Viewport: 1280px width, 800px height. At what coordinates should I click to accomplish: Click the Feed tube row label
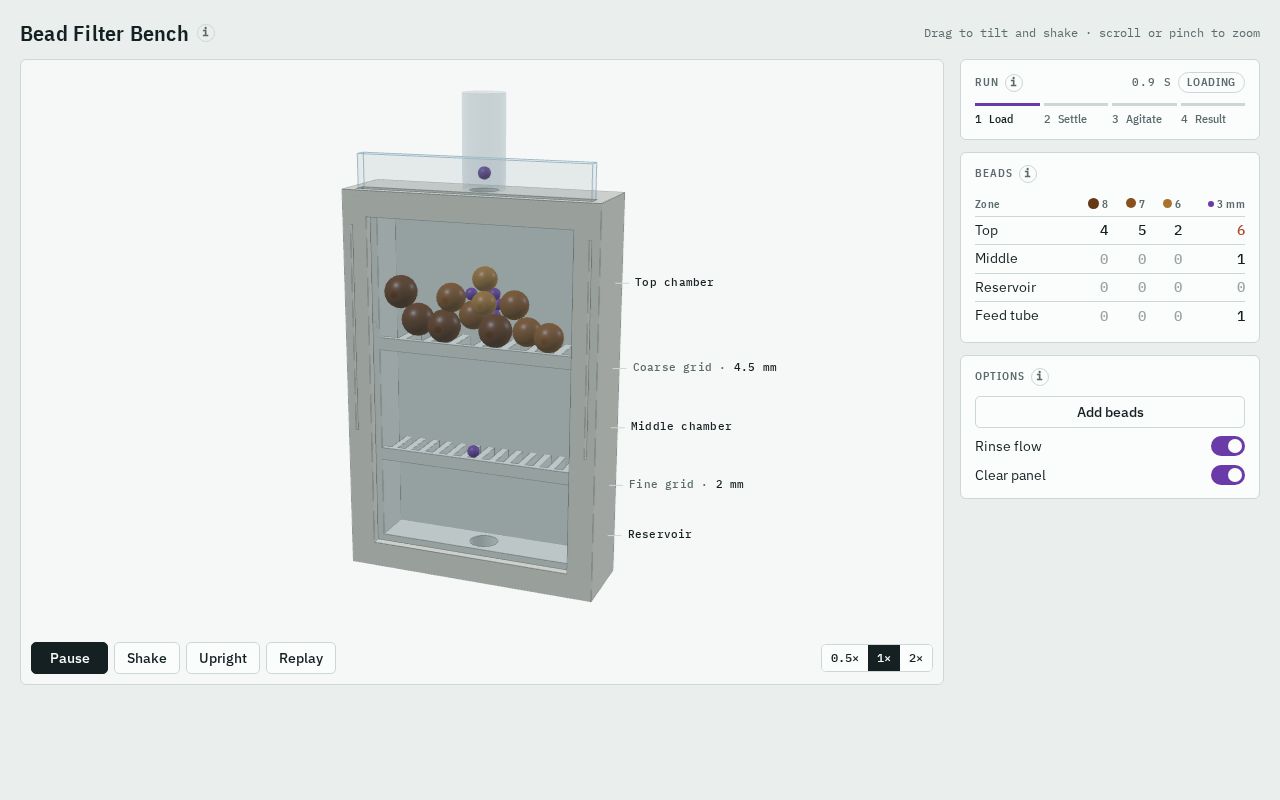(1007, 315)
